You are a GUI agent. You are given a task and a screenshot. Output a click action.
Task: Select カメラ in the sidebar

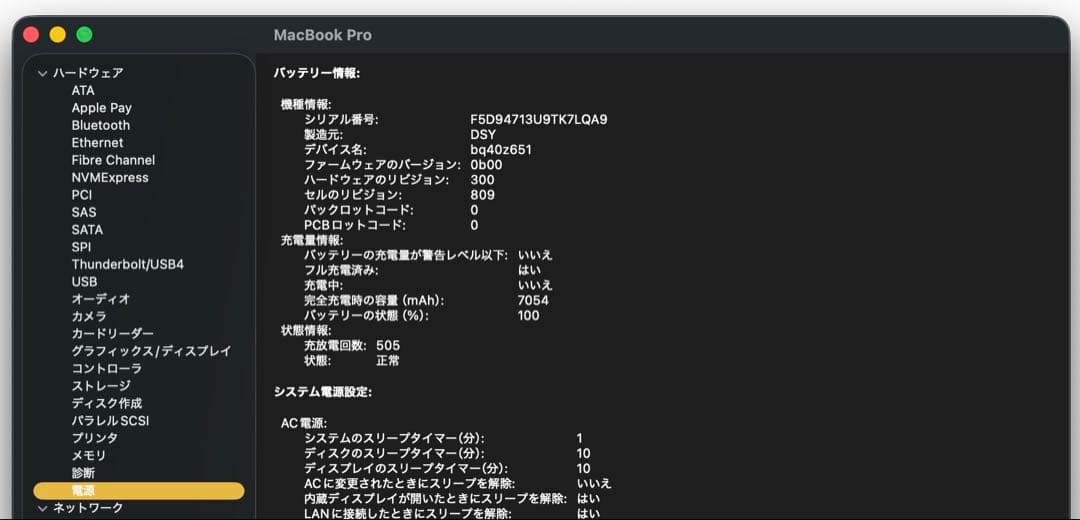click(89, 316)
